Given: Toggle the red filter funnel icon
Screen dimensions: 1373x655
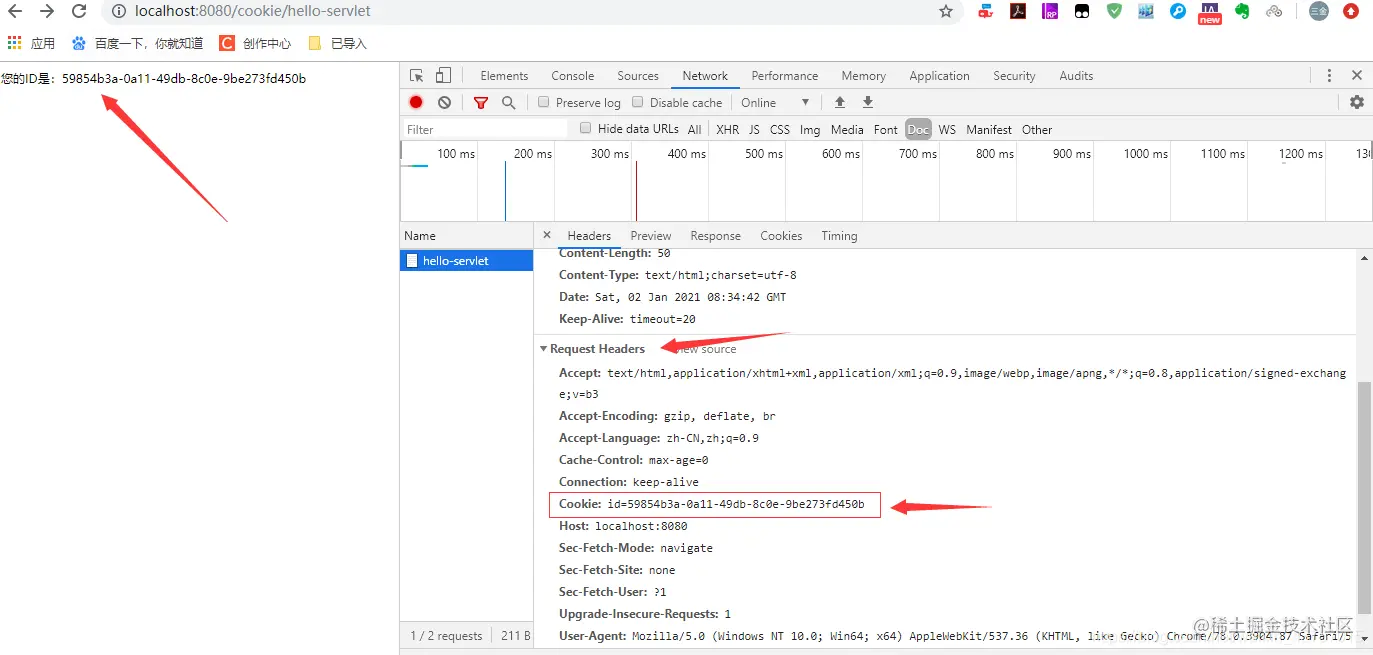Looking at the screenshot, I should click(481, 102).
